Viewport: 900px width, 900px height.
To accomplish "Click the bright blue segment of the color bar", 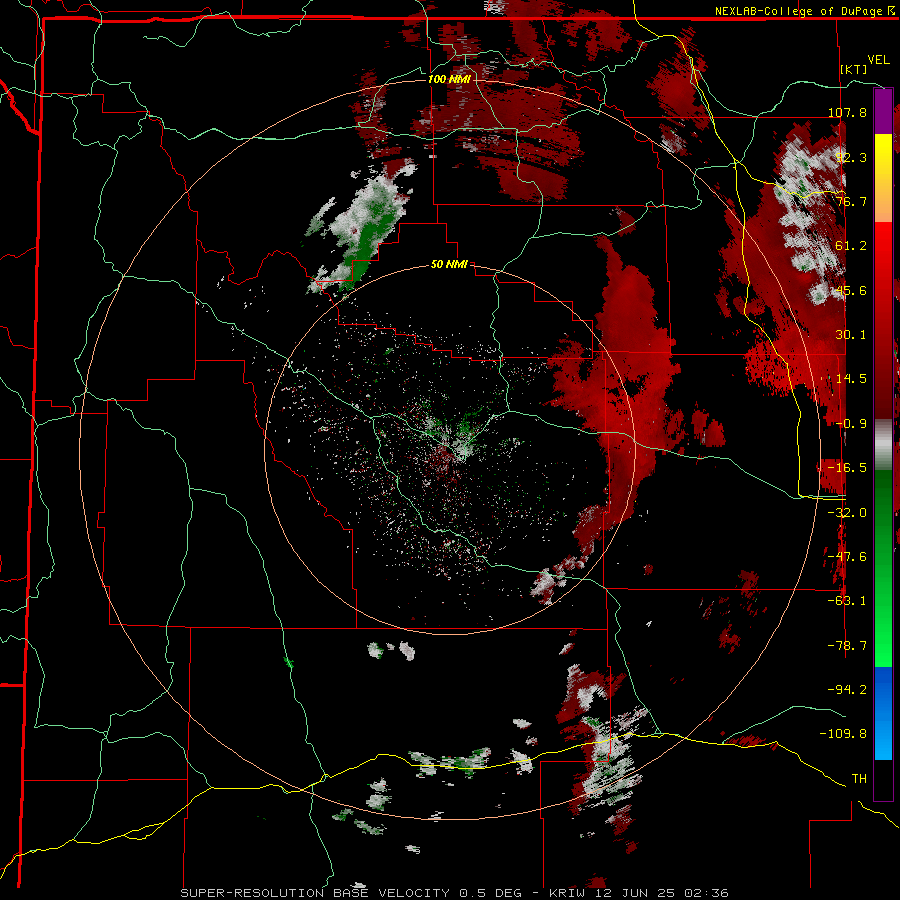I will (x=883, y=713).
